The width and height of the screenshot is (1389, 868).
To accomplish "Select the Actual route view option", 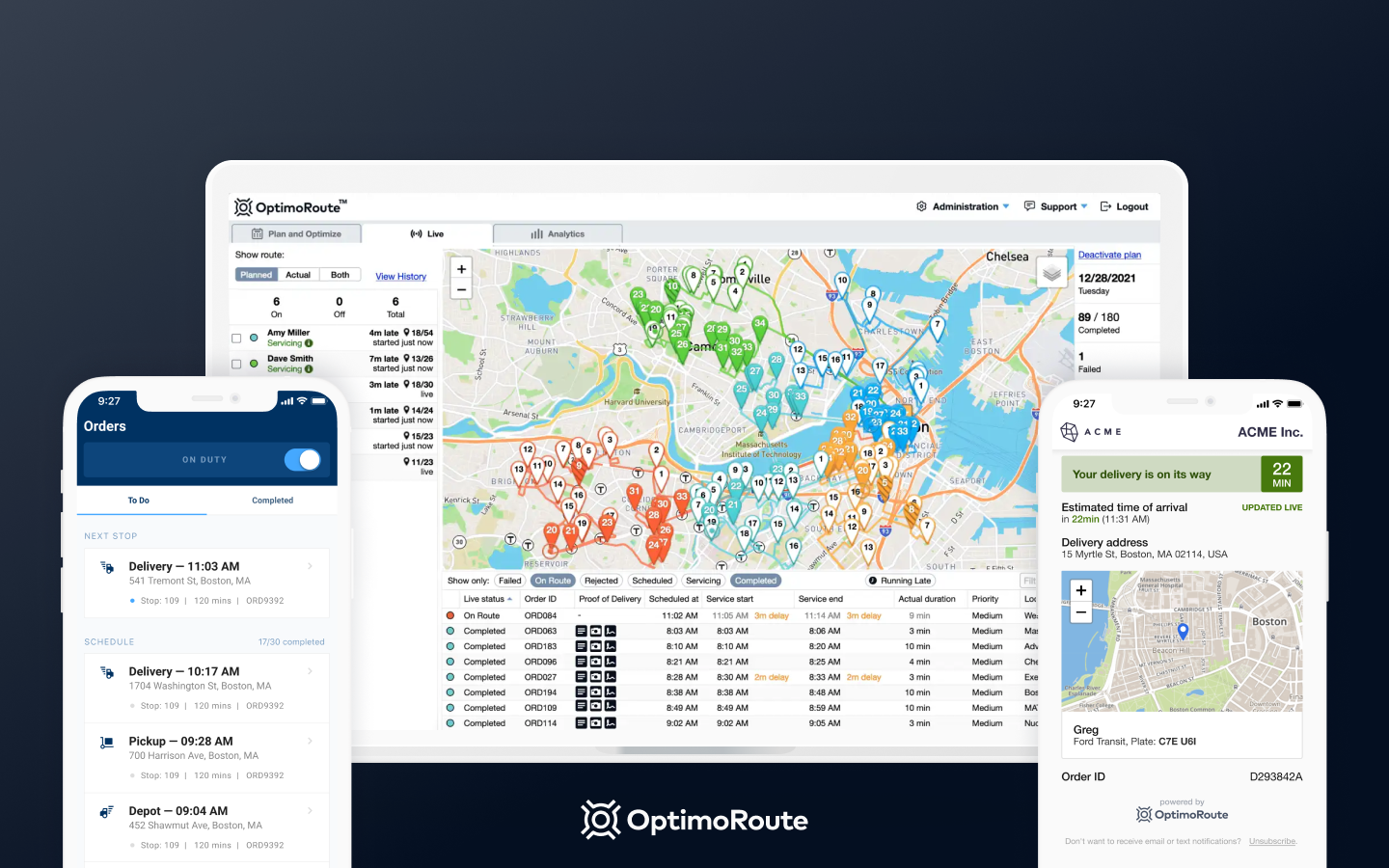I will (x=298, y=275).
